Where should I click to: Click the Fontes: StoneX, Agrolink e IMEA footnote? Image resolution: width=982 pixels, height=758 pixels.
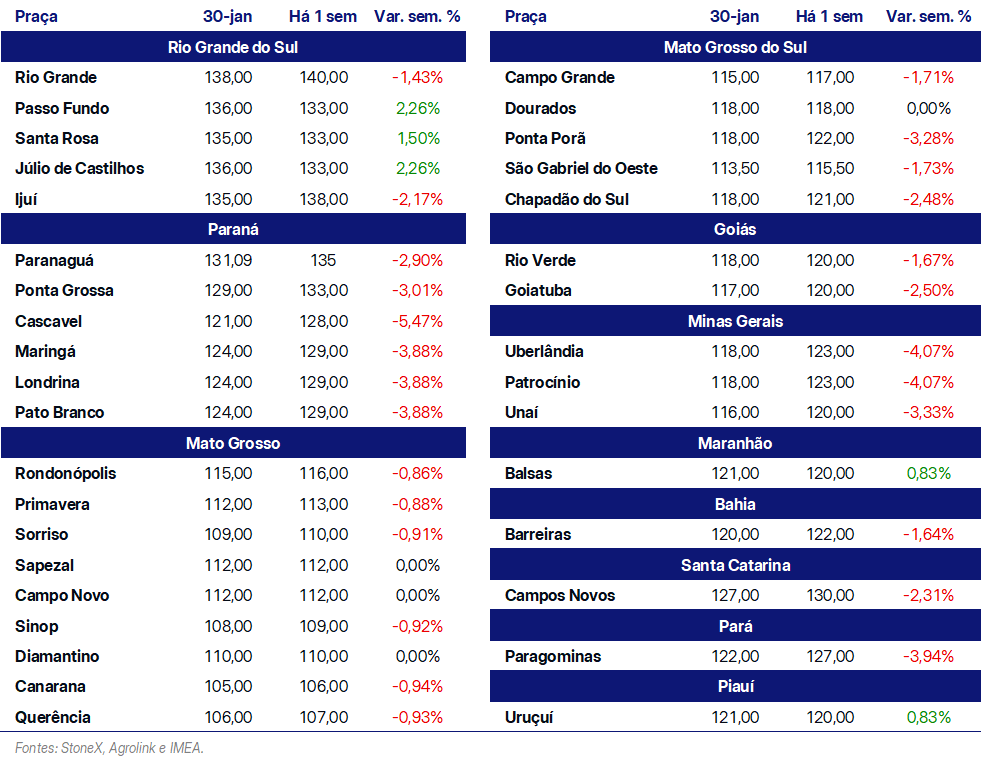tap(110, 747)
